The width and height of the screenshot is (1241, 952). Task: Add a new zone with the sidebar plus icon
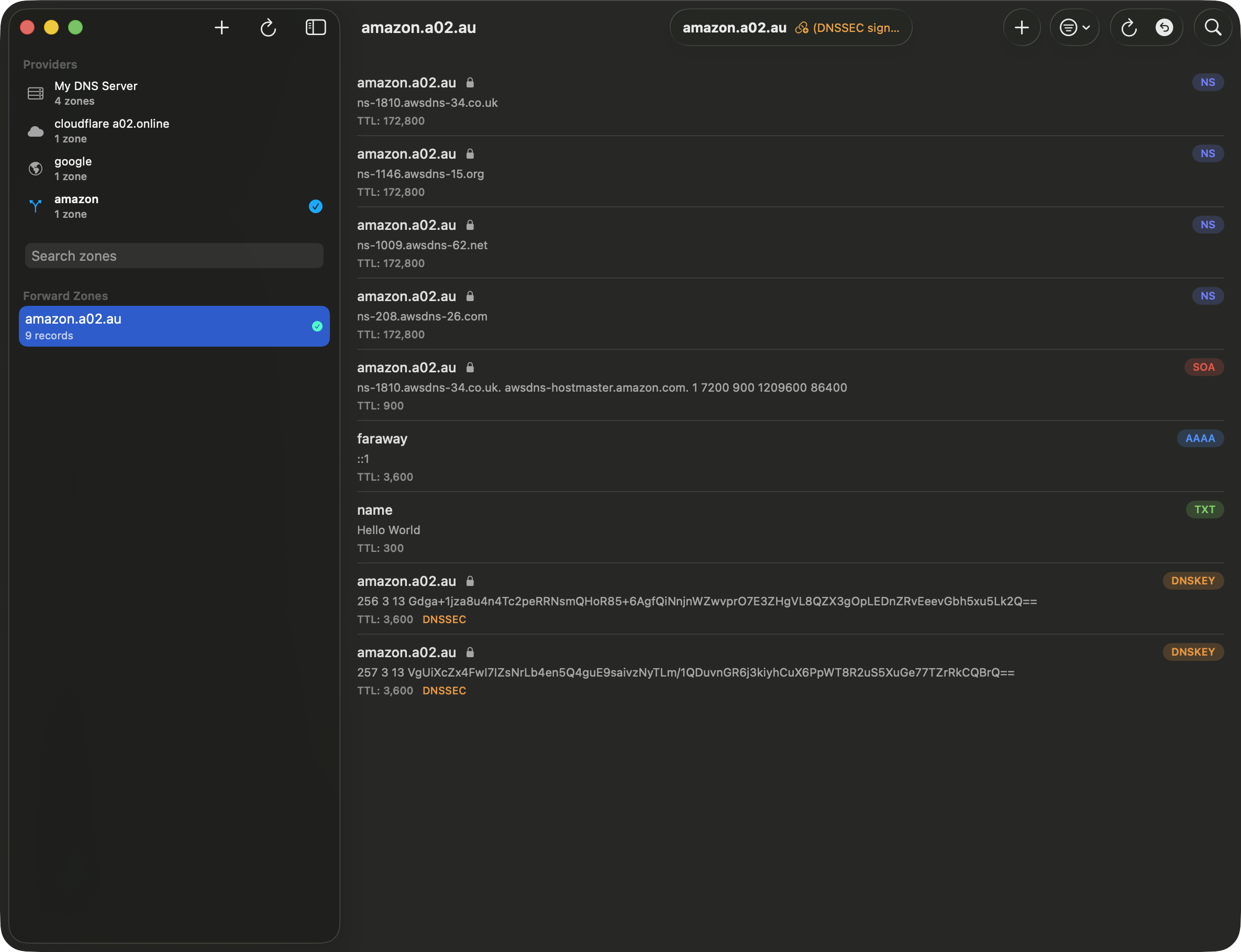221,27
